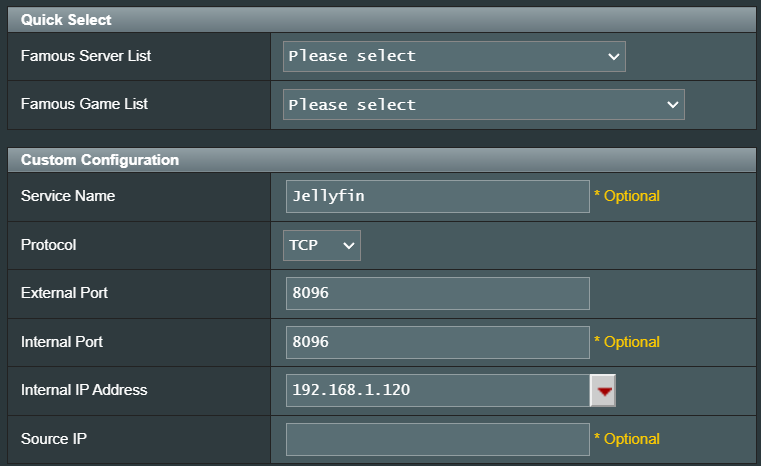The height and width of the screenshot is (466, 761).
Task: Focus the Internal Port input field
Action: (437, 342)
